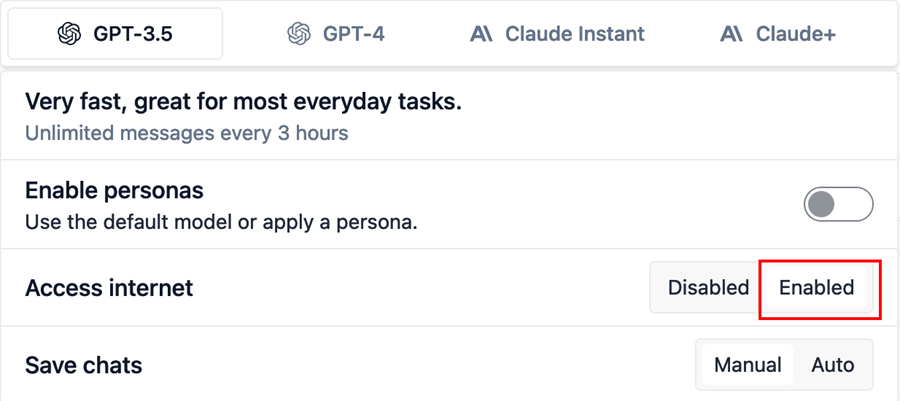
Task: Choose the Claude+ model tab
Action: click(x=795, y=34)
